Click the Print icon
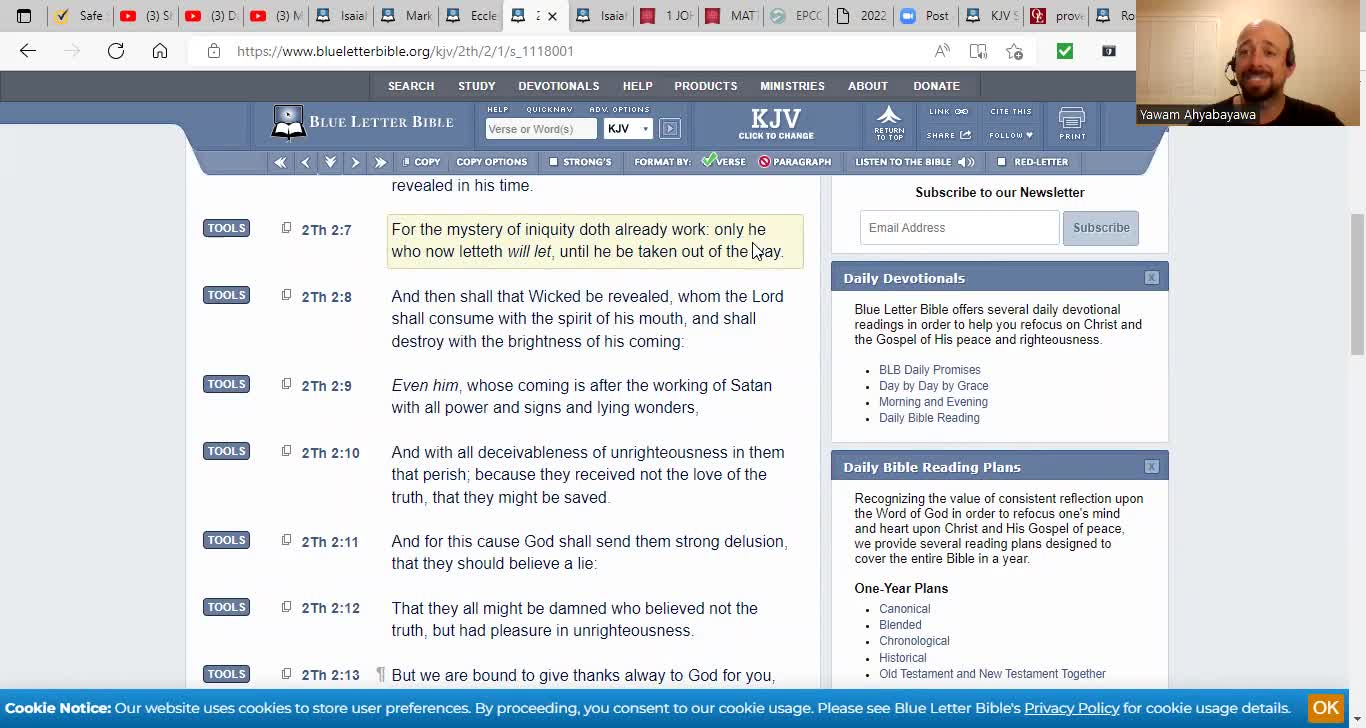1366x728 pixels. point(1072,124)
